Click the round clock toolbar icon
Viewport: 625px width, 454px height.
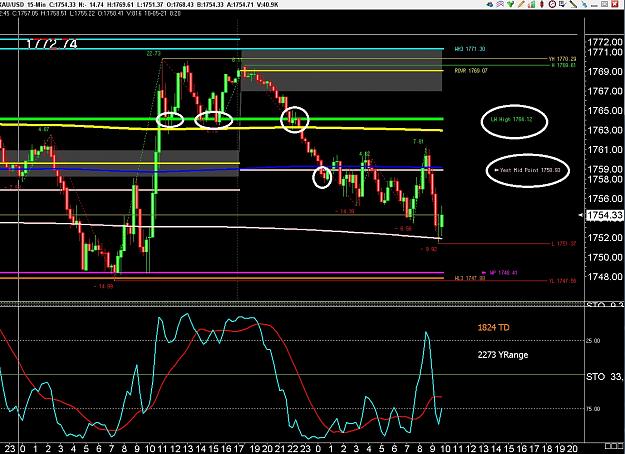[552, 4]
